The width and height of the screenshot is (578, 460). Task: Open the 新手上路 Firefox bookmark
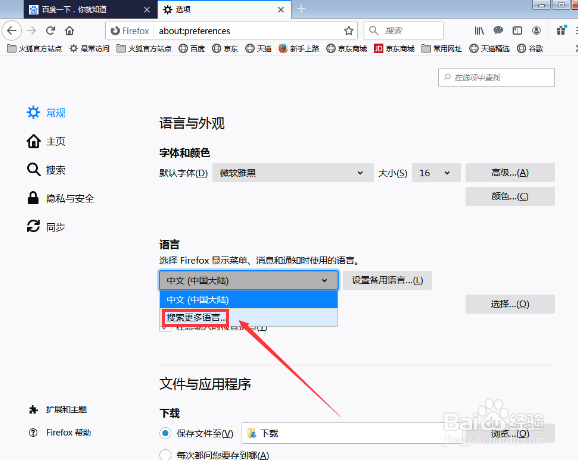click(299, 48)
